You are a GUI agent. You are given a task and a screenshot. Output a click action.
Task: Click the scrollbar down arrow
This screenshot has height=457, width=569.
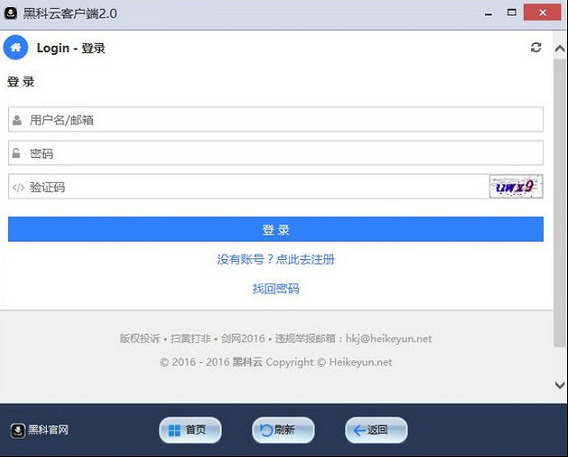coord(560,385)
